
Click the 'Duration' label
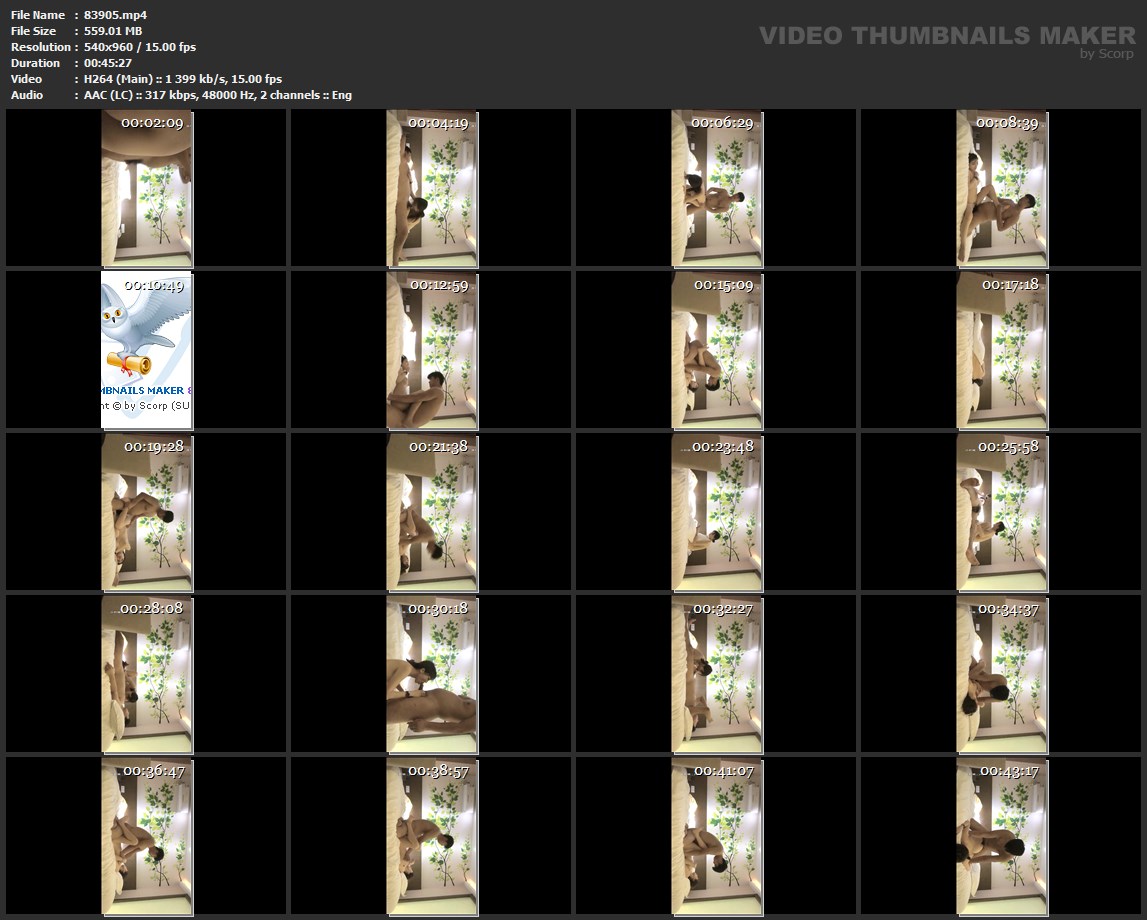click(35, 63)
